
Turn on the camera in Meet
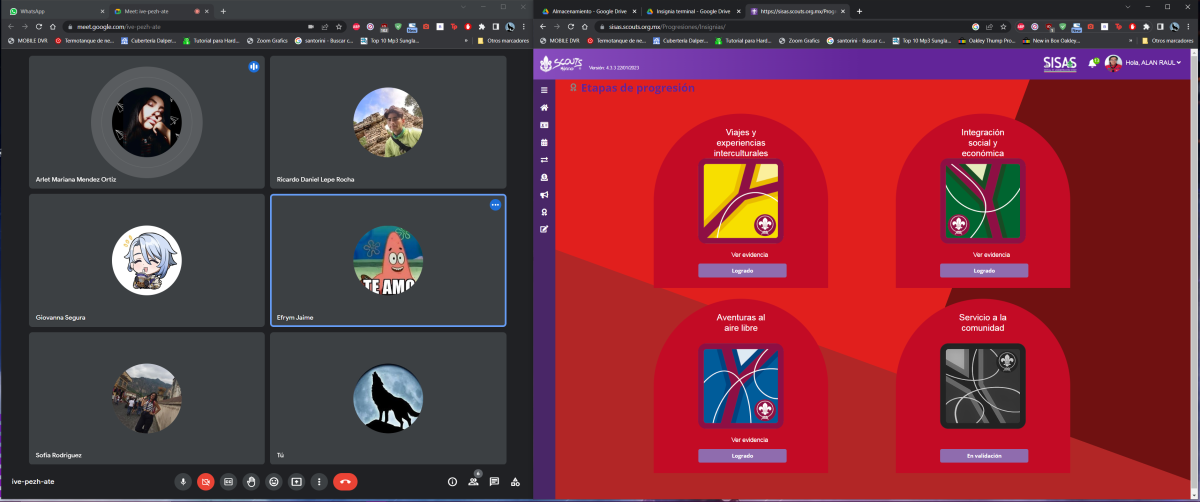tap(206, 481)
